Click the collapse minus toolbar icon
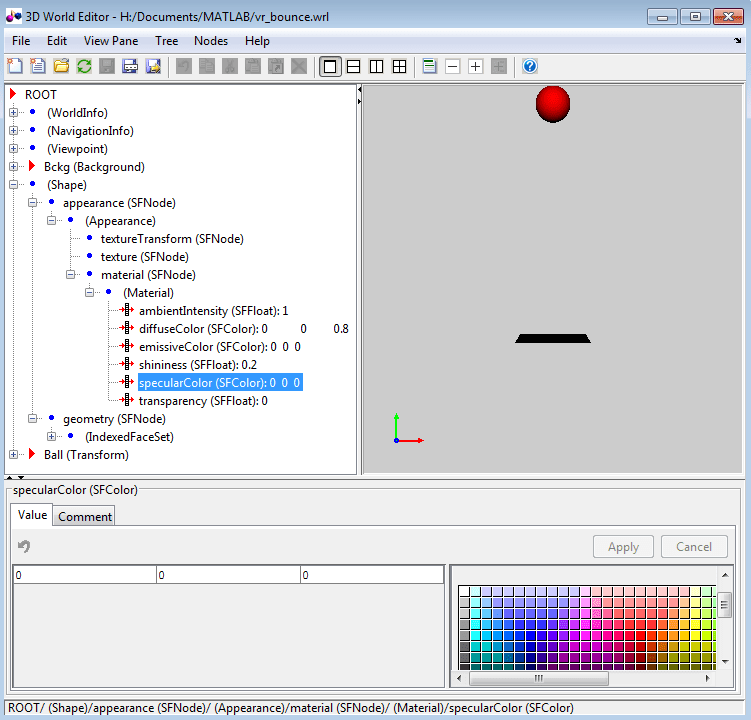751x720 pixels. (453, 66)
